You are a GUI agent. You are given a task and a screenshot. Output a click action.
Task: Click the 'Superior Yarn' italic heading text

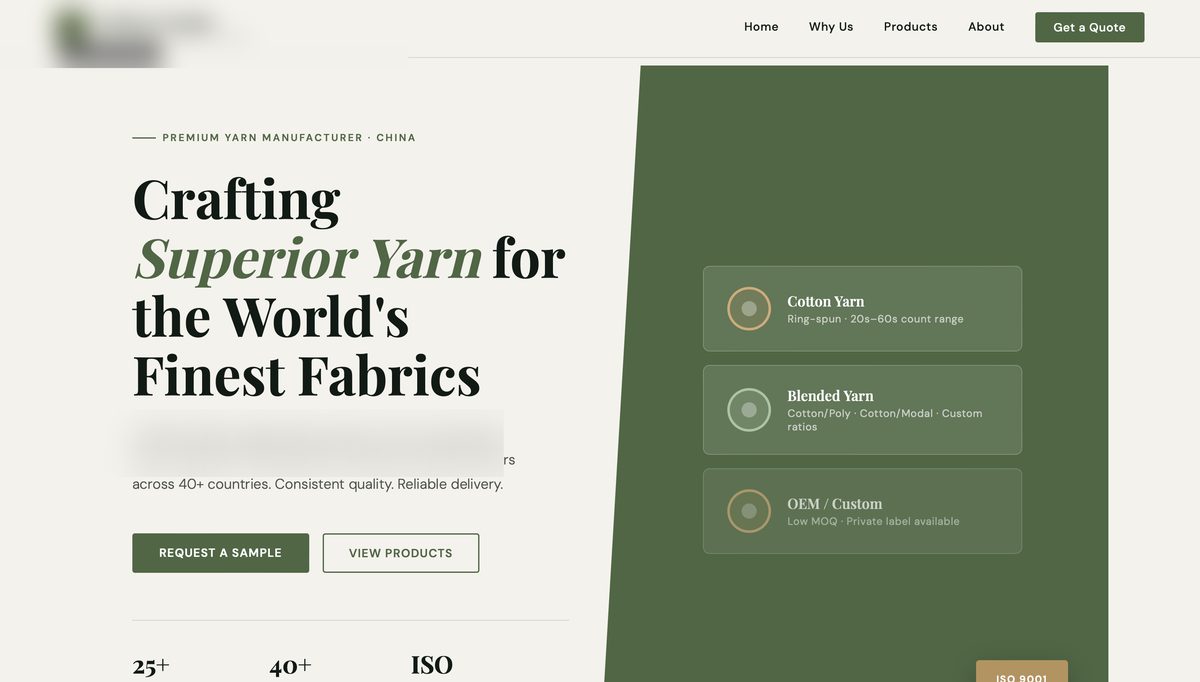[309, 258]
